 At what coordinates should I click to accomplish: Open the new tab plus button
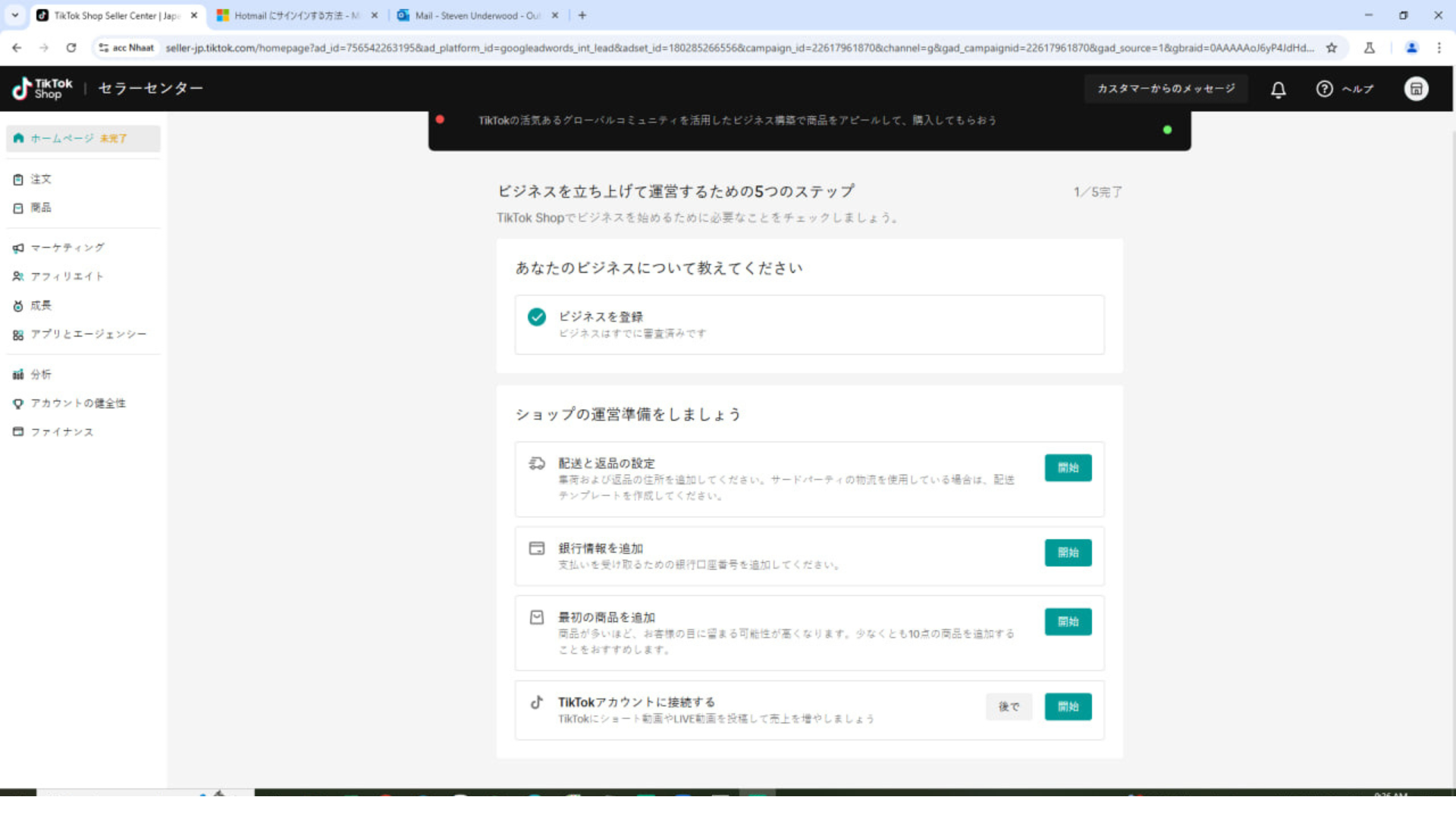(582, 15)
